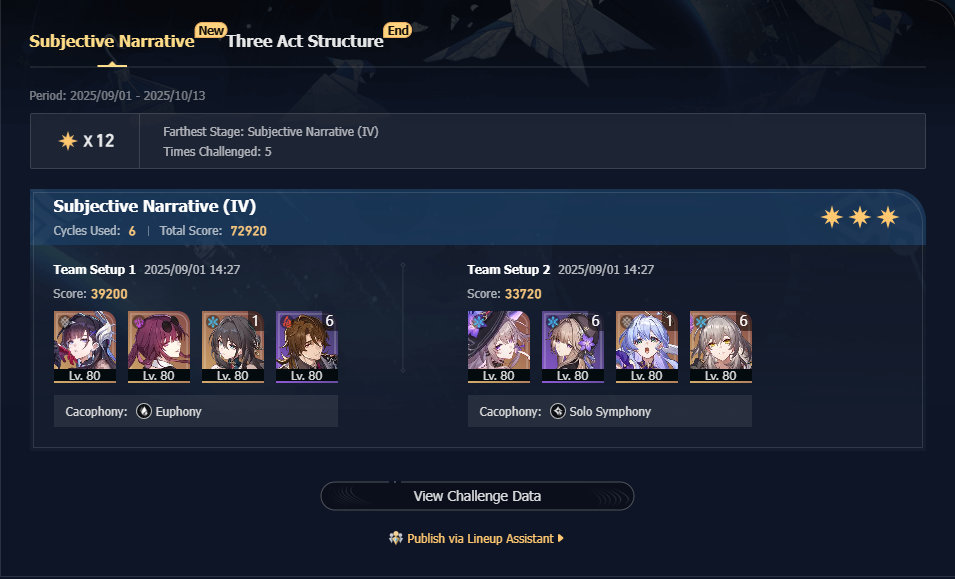Click the Lineup Assistant flower icon

[396, 538]
